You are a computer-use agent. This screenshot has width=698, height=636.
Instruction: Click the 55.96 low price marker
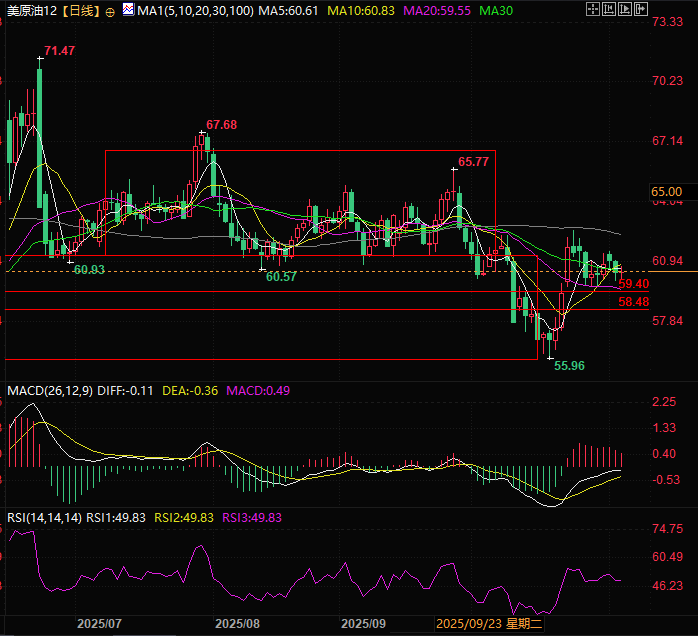[569, 366]
